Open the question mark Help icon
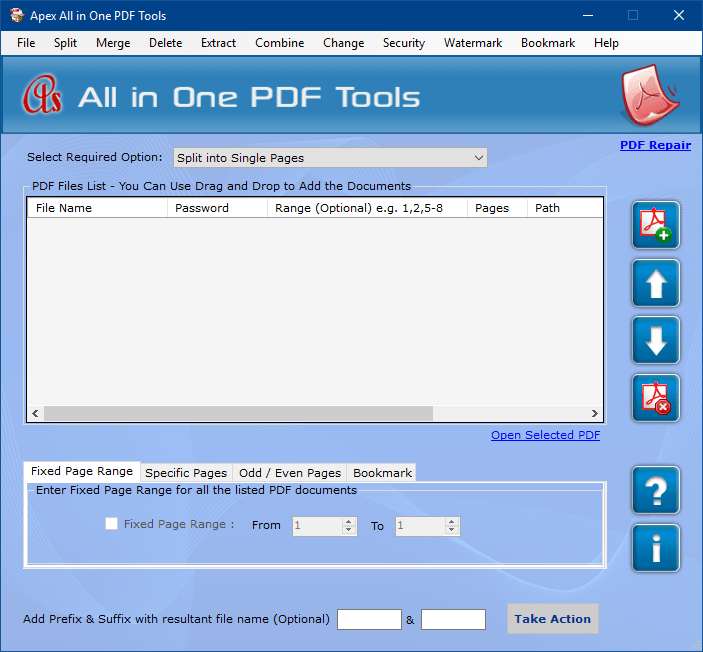Image resolution: width=703 pixels, height=652 pixels. click(655, 490)
